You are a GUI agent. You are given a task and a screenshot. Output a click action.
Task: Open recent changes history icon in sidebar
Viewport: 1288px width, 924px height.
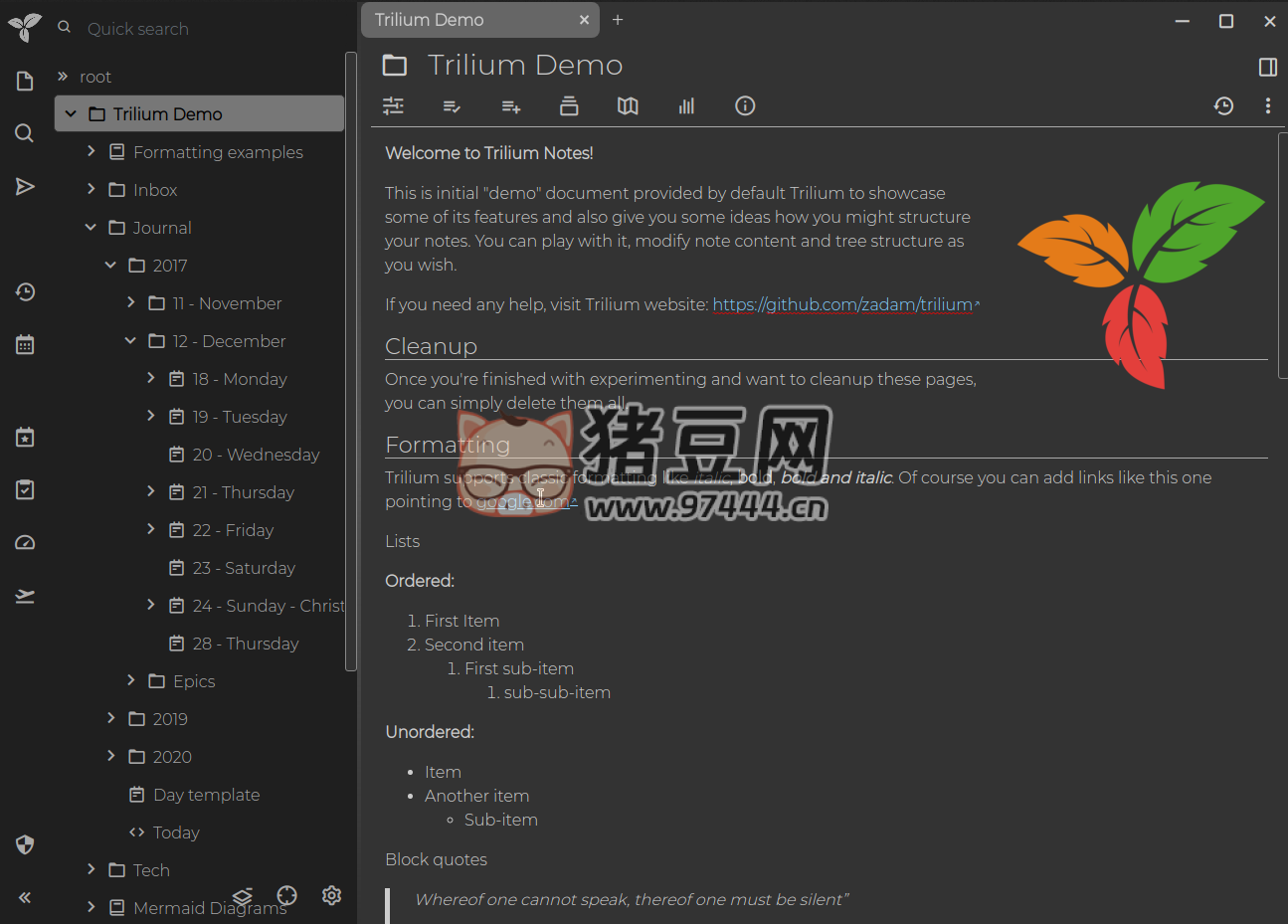tap(25, 291)
